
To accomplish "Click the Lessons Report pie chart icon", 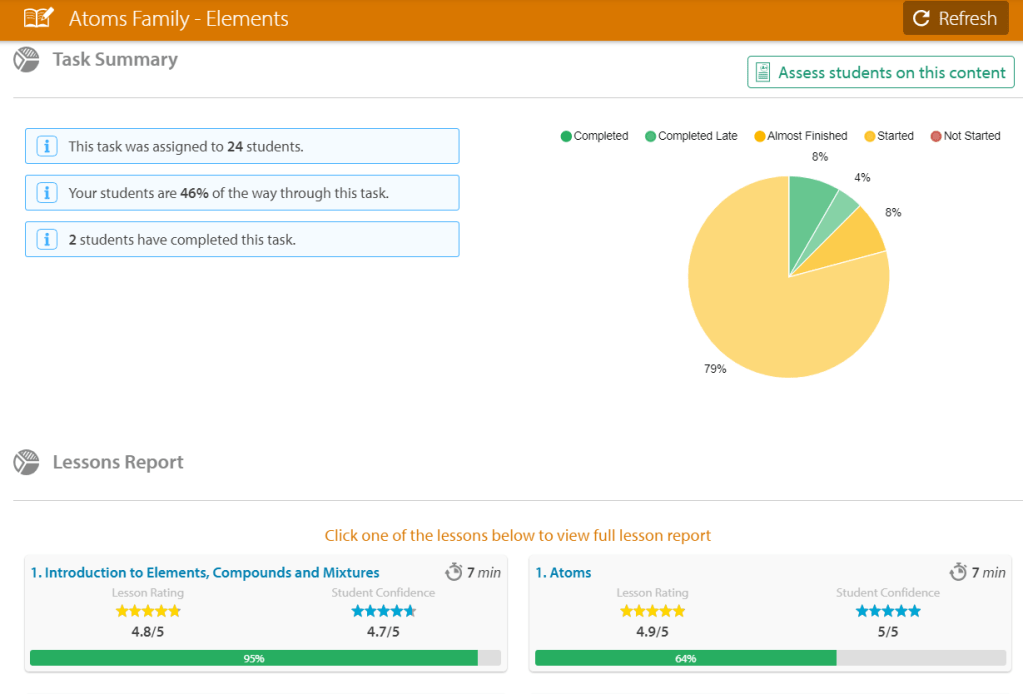I will pos(26,463).
